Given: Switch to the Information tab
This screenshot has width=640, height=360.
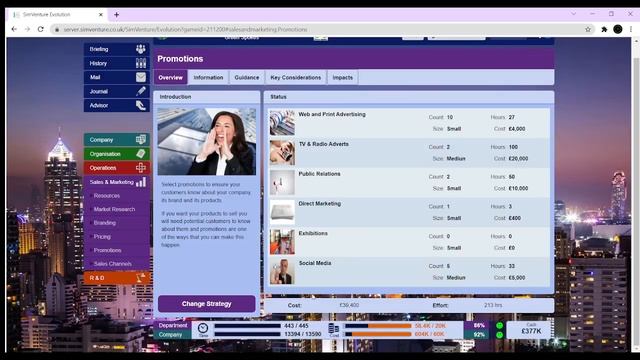Looking at the screenshot, I should coord(208,78).
